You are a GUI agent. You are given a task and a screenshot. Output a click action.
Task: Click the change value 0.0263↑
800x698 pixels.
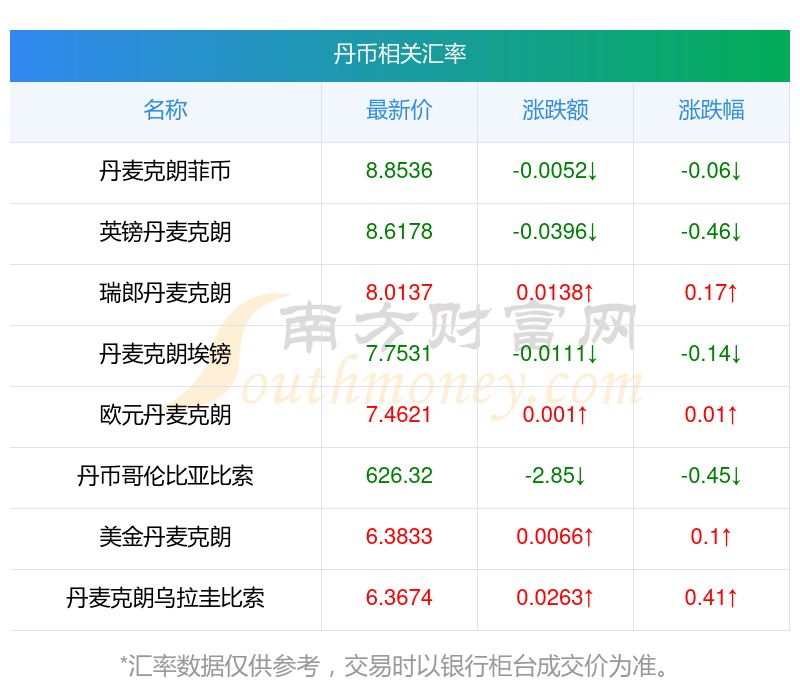tap(555, 597)
